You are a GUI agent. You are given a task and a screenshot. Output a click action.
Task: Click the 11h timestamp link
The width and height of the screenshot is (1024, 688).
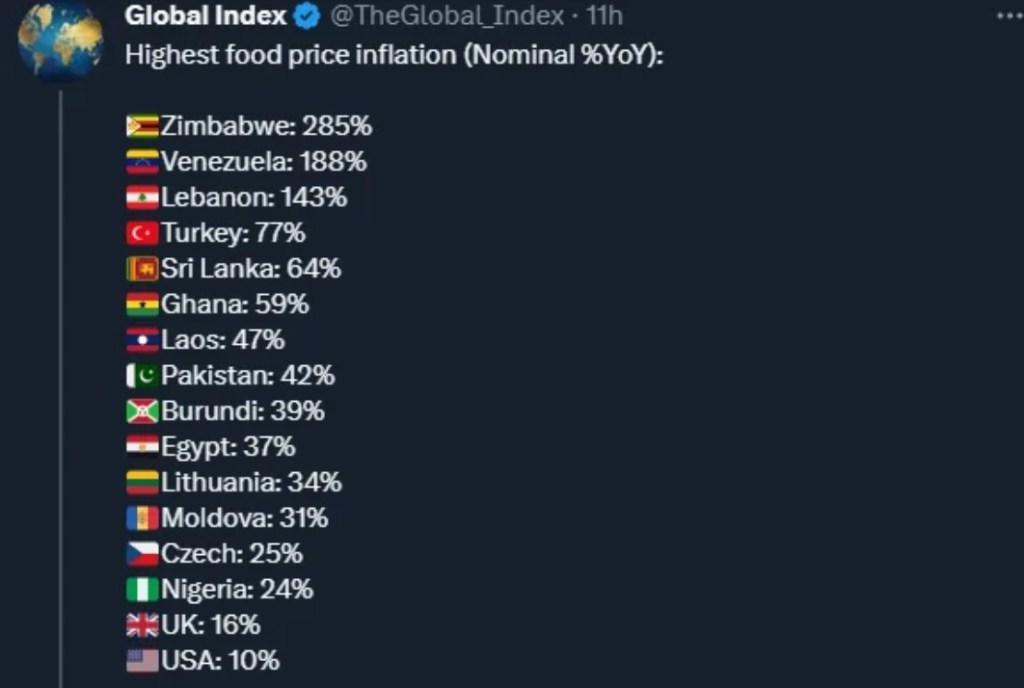tap(604, 16)
